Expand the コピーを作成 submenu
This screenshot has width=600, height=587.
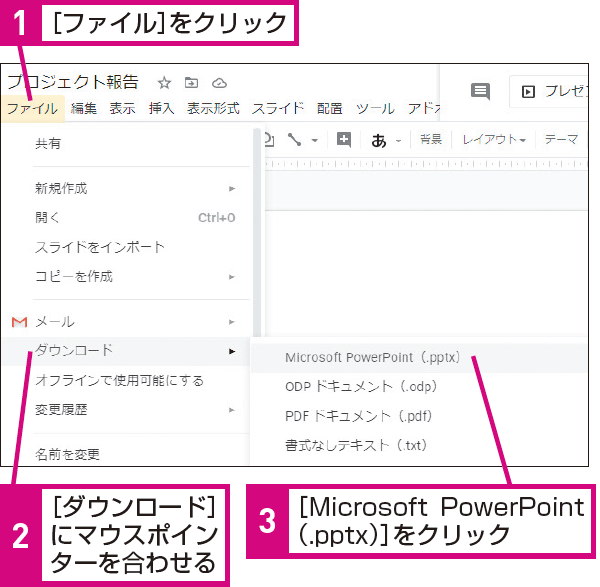126,276
